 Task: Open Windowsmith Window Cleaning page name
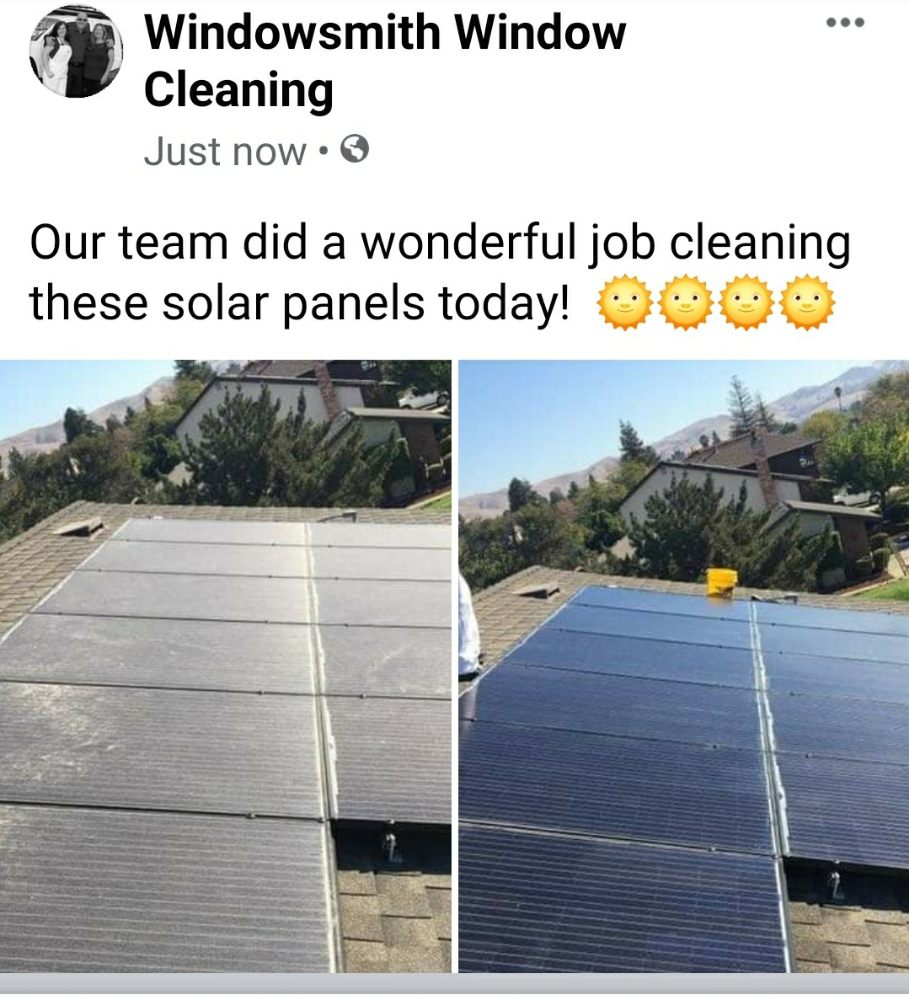(385, 61)
